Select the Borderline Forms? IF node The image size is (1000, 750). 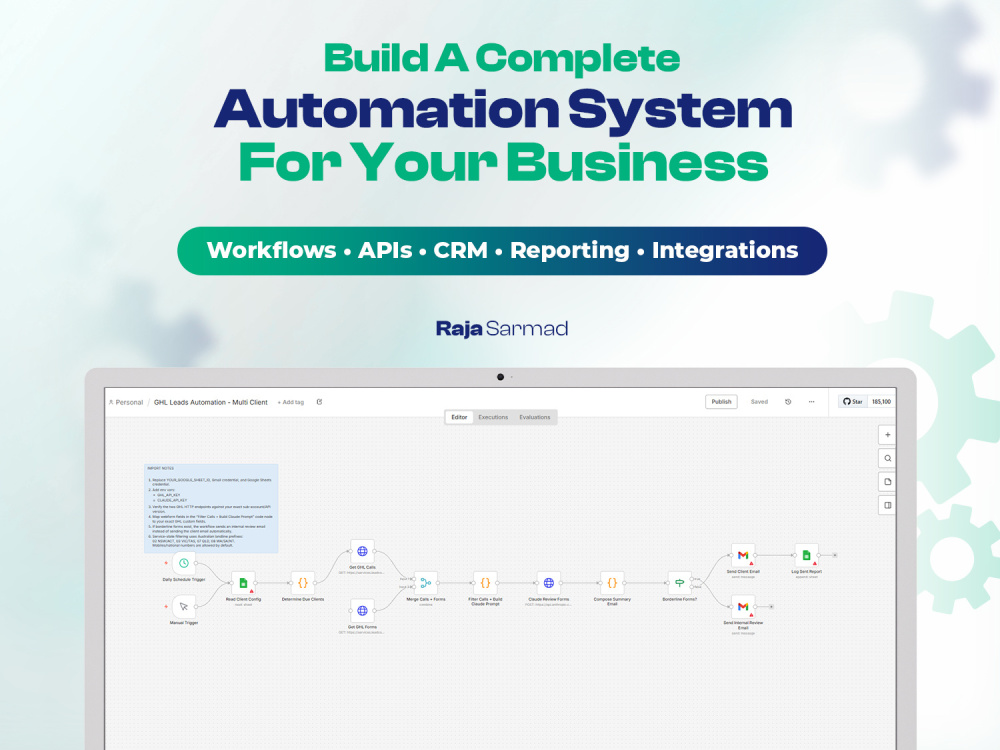click(x=680, y=583)
